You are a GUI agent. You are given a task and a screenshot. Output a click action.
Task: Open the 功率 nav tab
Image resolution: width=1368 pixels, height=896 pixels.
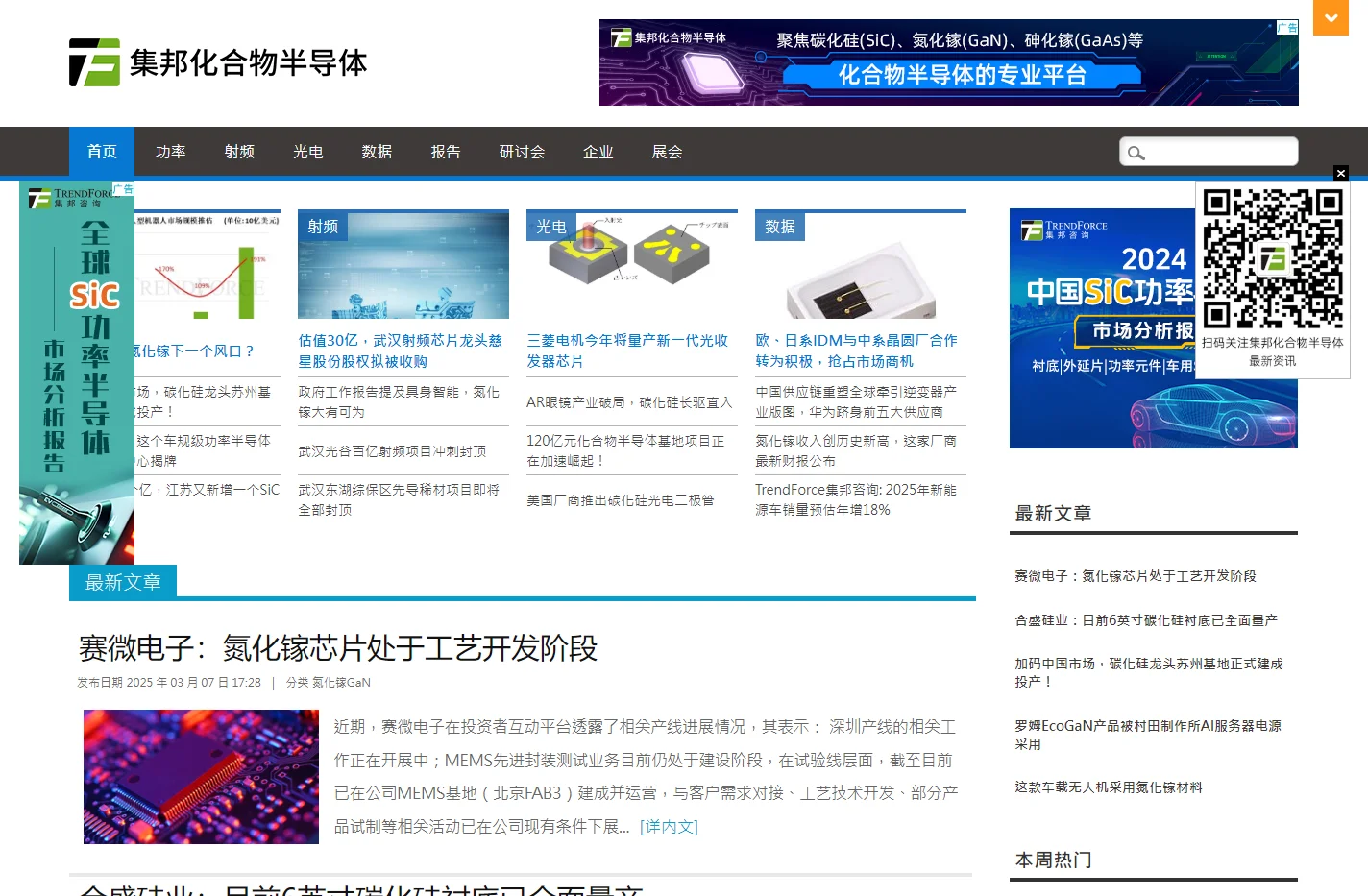171,152
